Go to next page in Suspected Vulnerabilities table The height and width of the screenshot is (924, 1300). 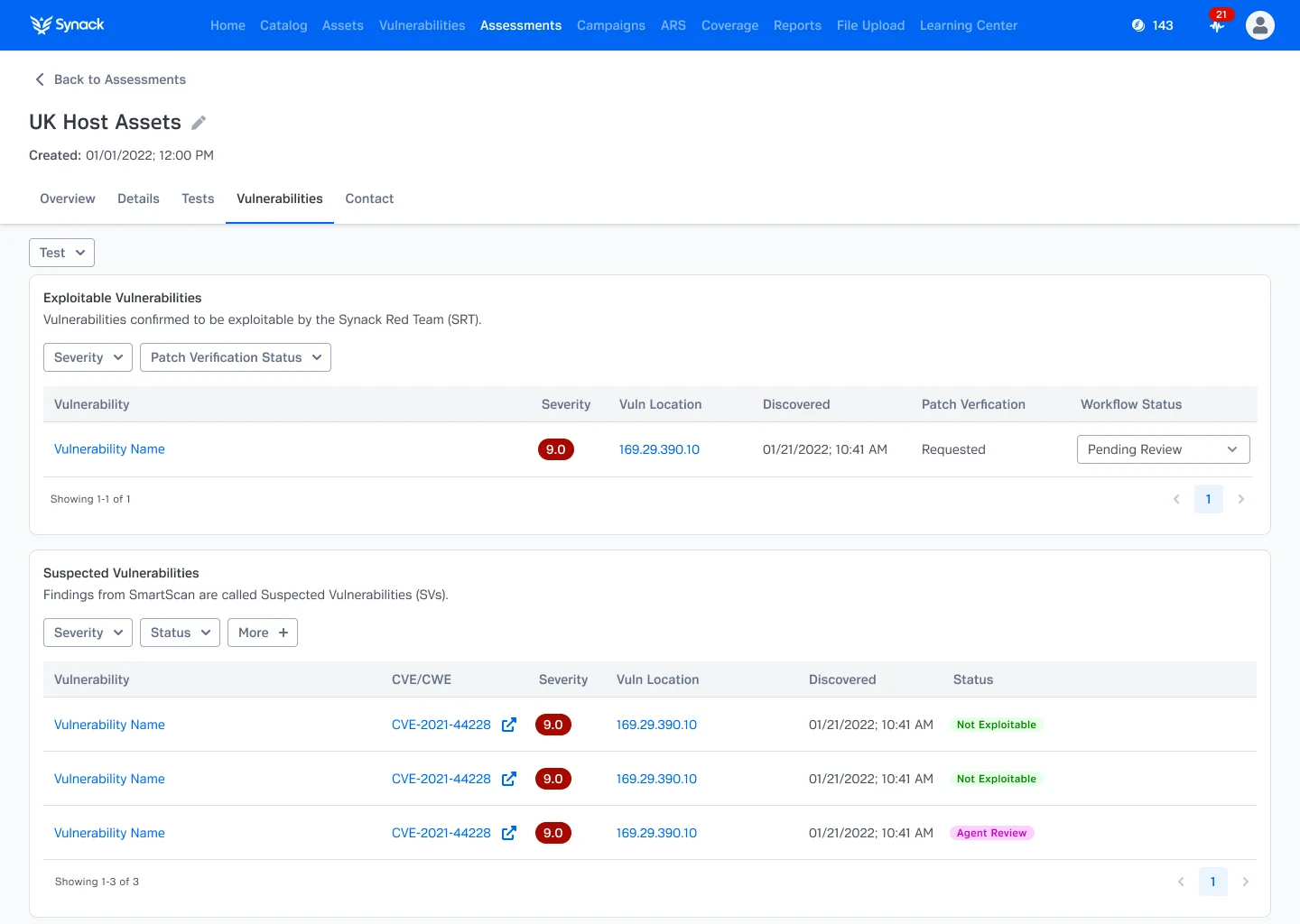click(1246, 882)
